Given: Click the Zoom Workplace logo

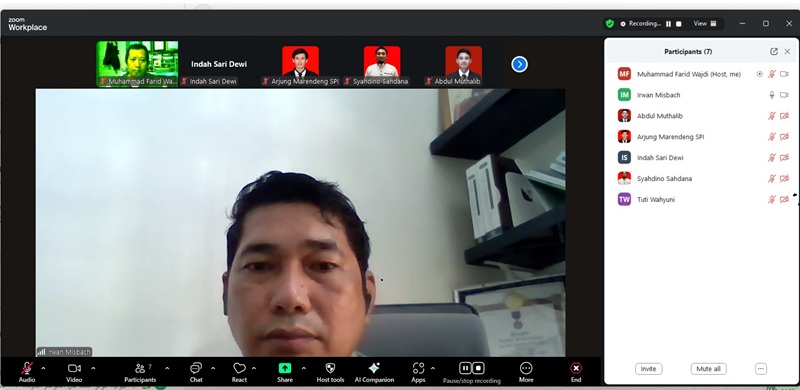Looking at the screenshot, I should tap(27, 25).
